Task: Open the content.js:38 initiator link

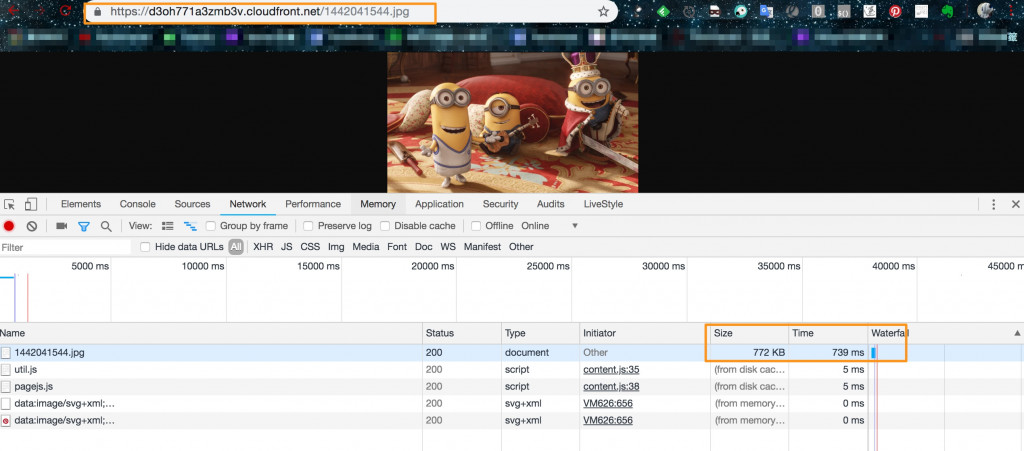Action: (611, 386)
